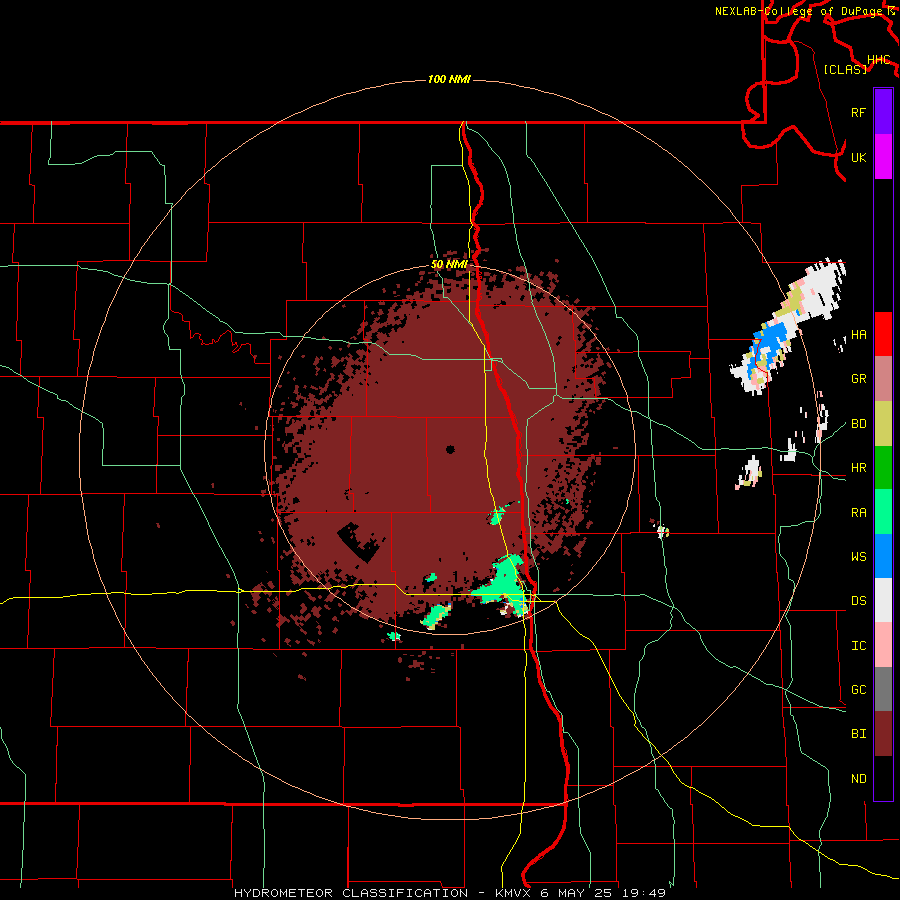Click the RF legend label
Screen dimensions: 900x900
click(x=858, y=112)
